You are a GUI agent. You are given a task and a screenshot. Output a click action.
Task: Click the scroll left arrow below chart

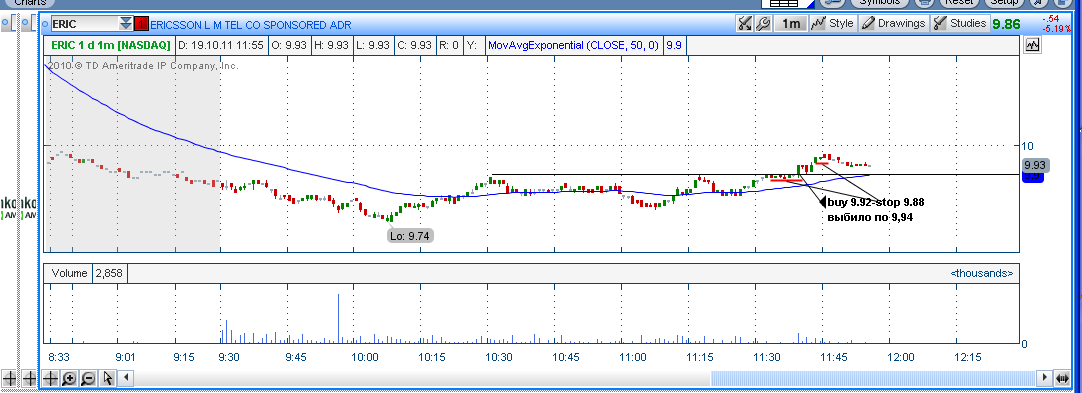[x=127, y=378]
